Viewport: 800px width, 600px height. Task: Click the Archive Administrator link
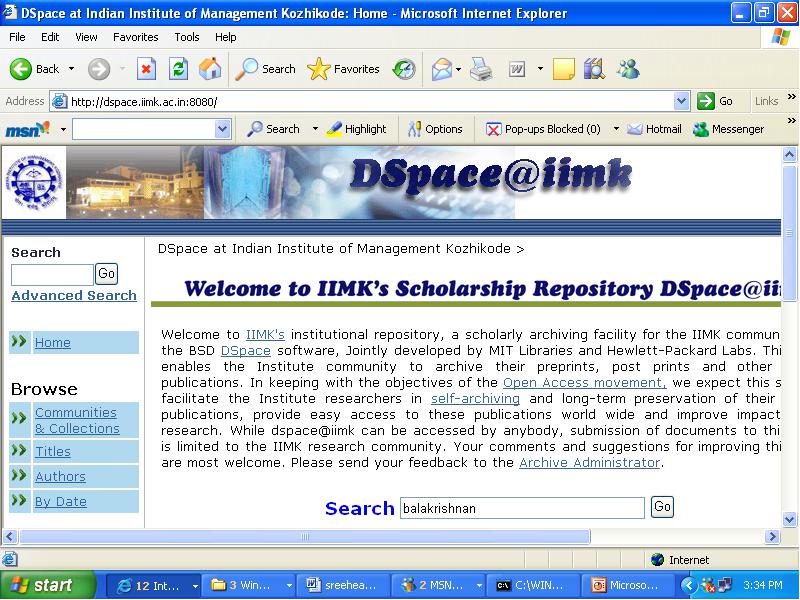pos(590,463)
